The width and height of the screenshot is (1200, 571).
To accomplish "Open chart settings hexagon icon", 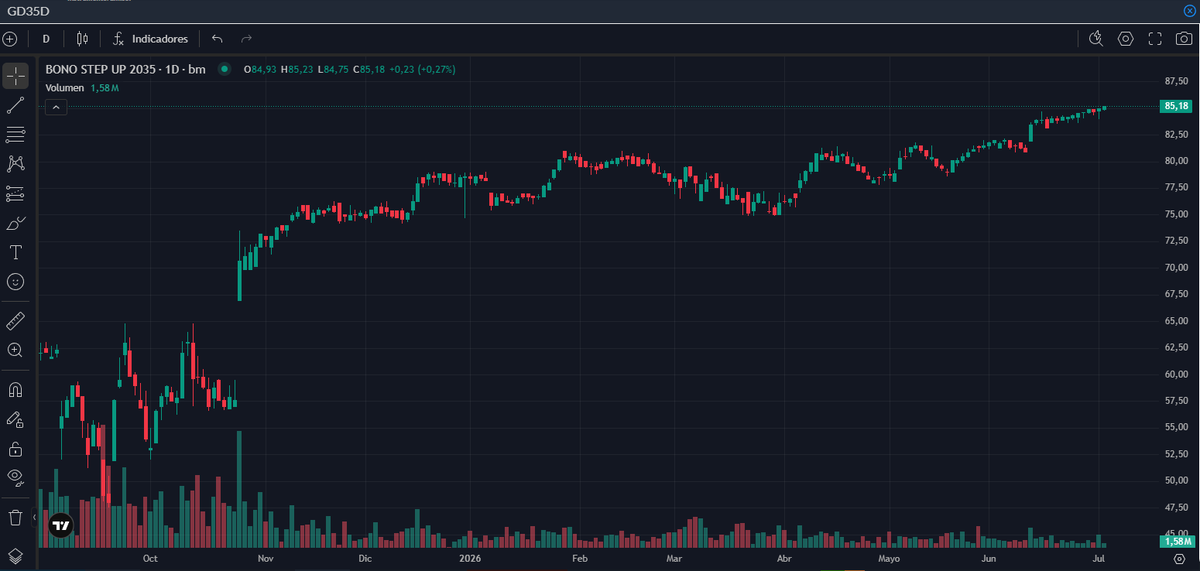I will pyautogui.click(x=1125, y=39).
